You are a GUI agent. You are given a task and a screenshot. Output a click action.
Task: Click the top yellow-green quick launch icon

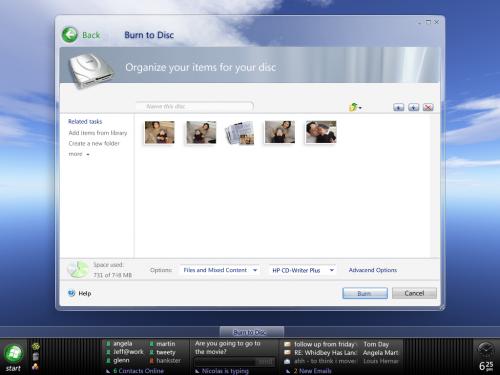point(36,346)
